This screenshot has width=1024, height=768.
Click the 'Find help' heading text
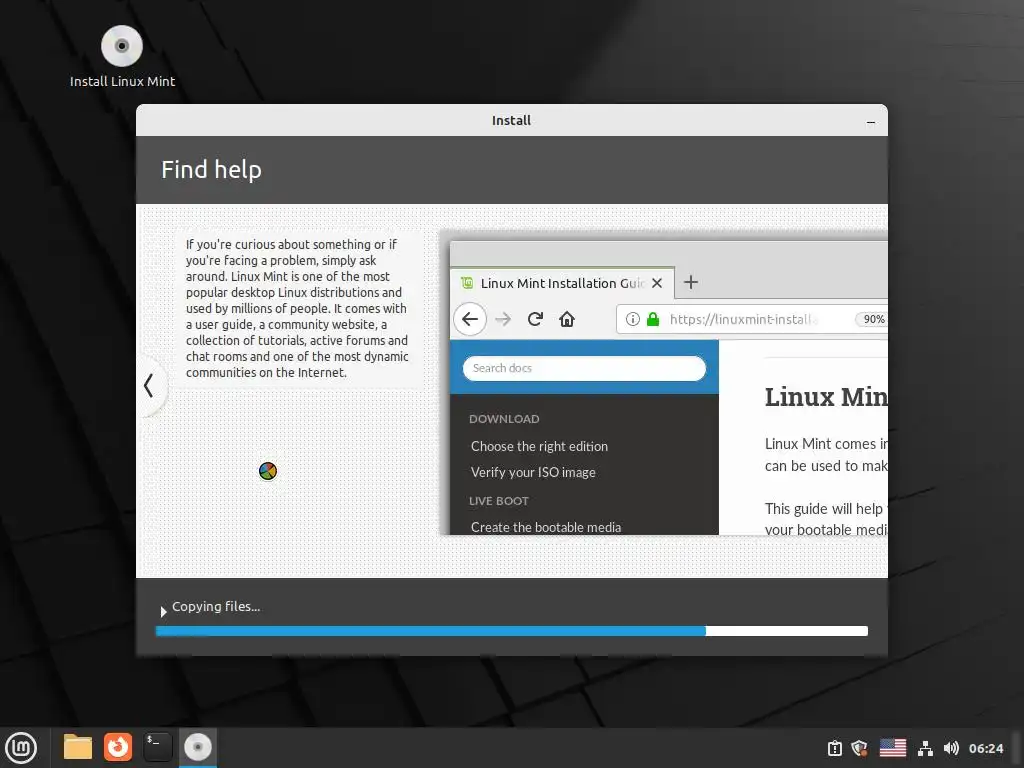coord(212,170)
